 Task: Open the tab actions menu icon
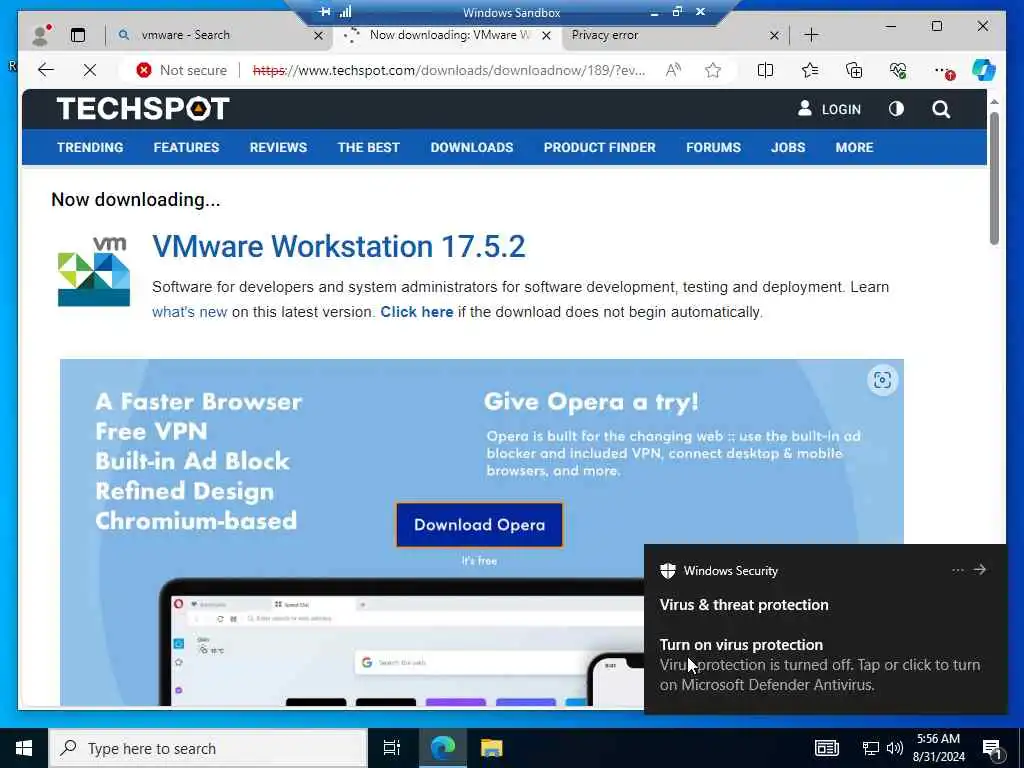(78, 35)
